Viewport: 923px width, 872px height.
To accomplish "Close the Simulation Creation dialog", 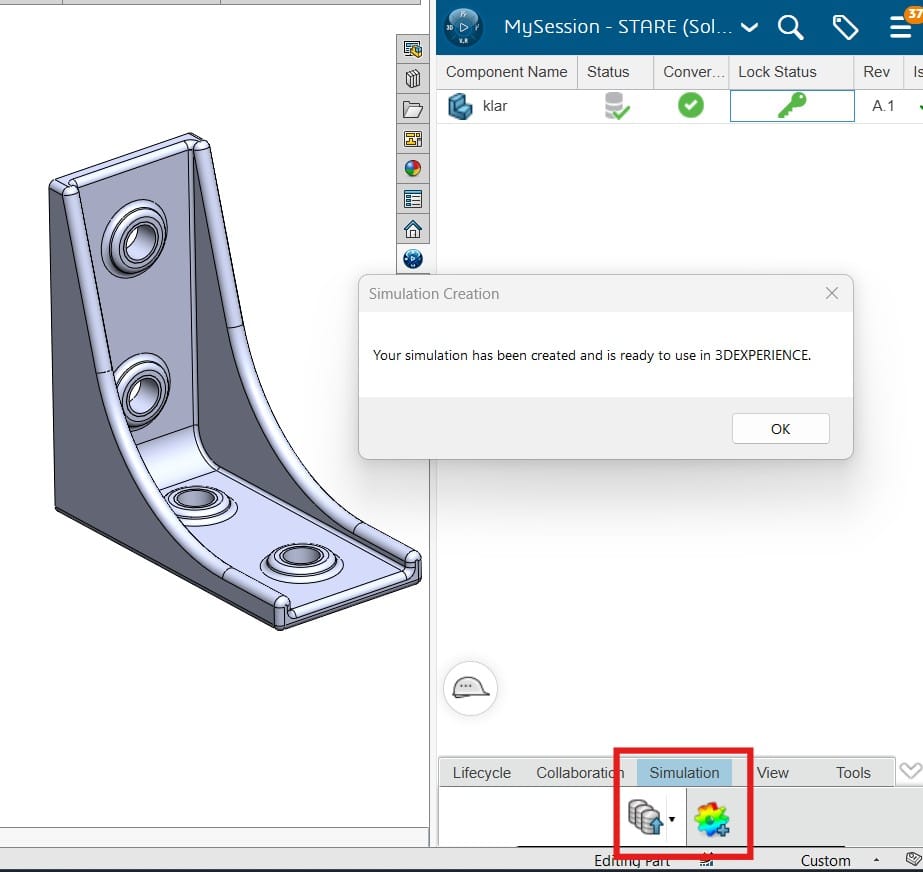I will coord(831,293).
